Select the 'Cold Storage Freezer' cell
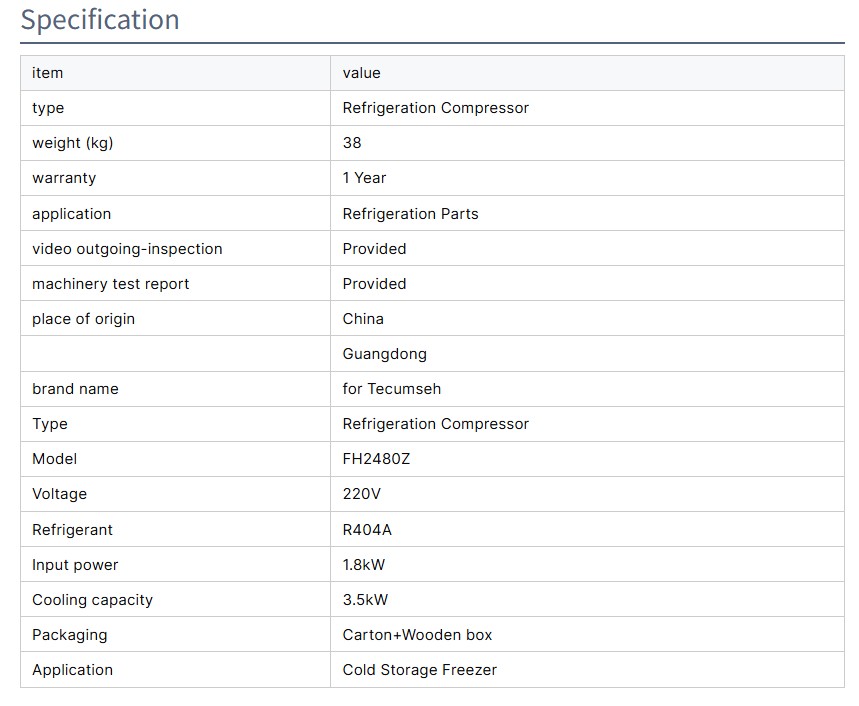 tap(419, 670)
